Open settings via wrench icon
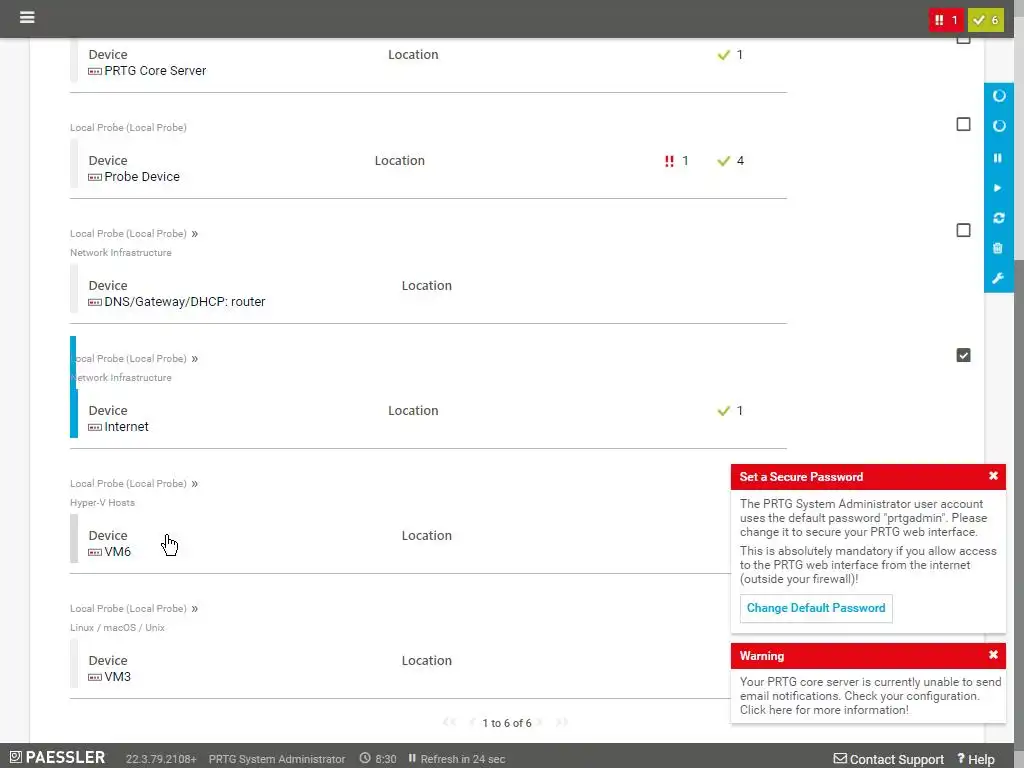 click(998, 278)
